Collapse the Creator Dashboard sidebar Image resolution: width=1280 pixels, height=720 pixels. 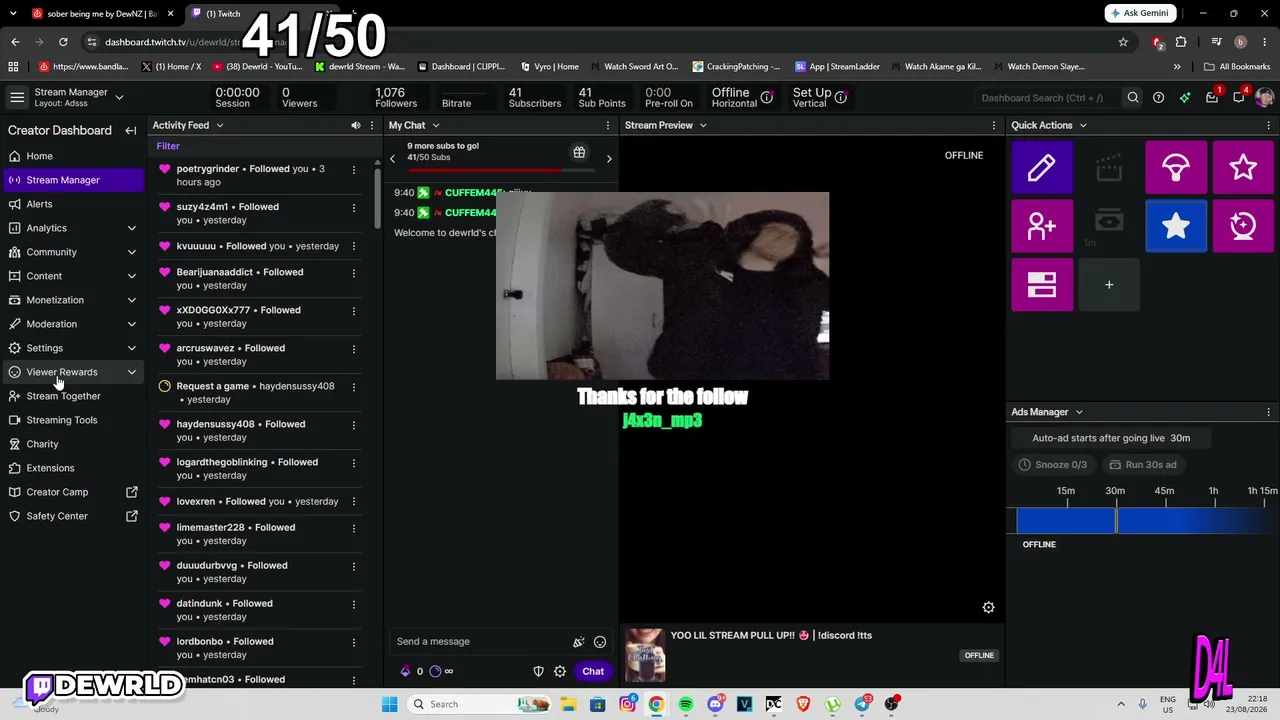131,130
